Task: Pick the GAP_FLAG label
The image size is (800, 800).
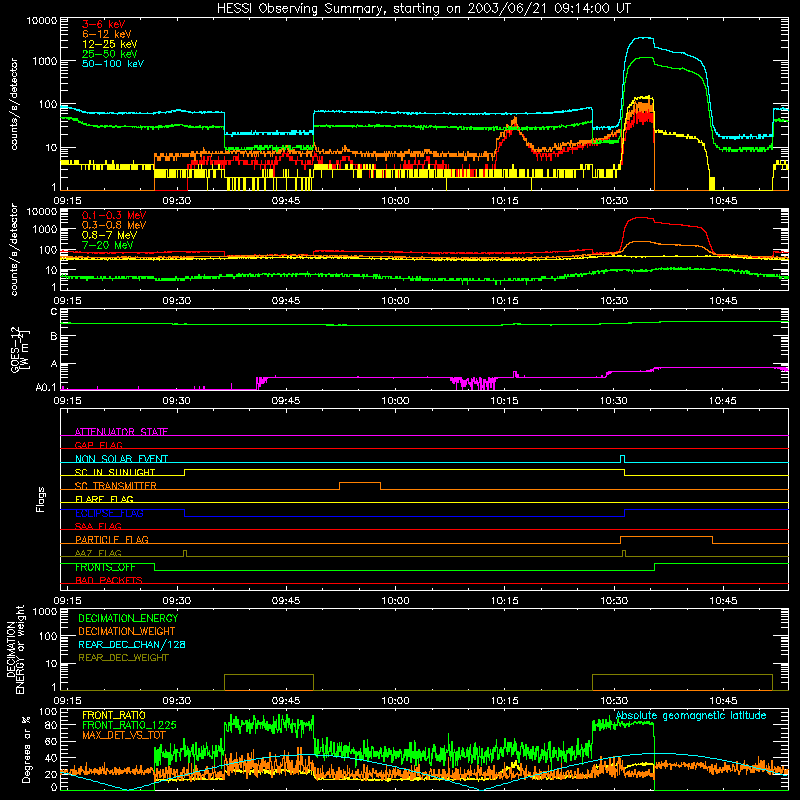Action: 98,445
